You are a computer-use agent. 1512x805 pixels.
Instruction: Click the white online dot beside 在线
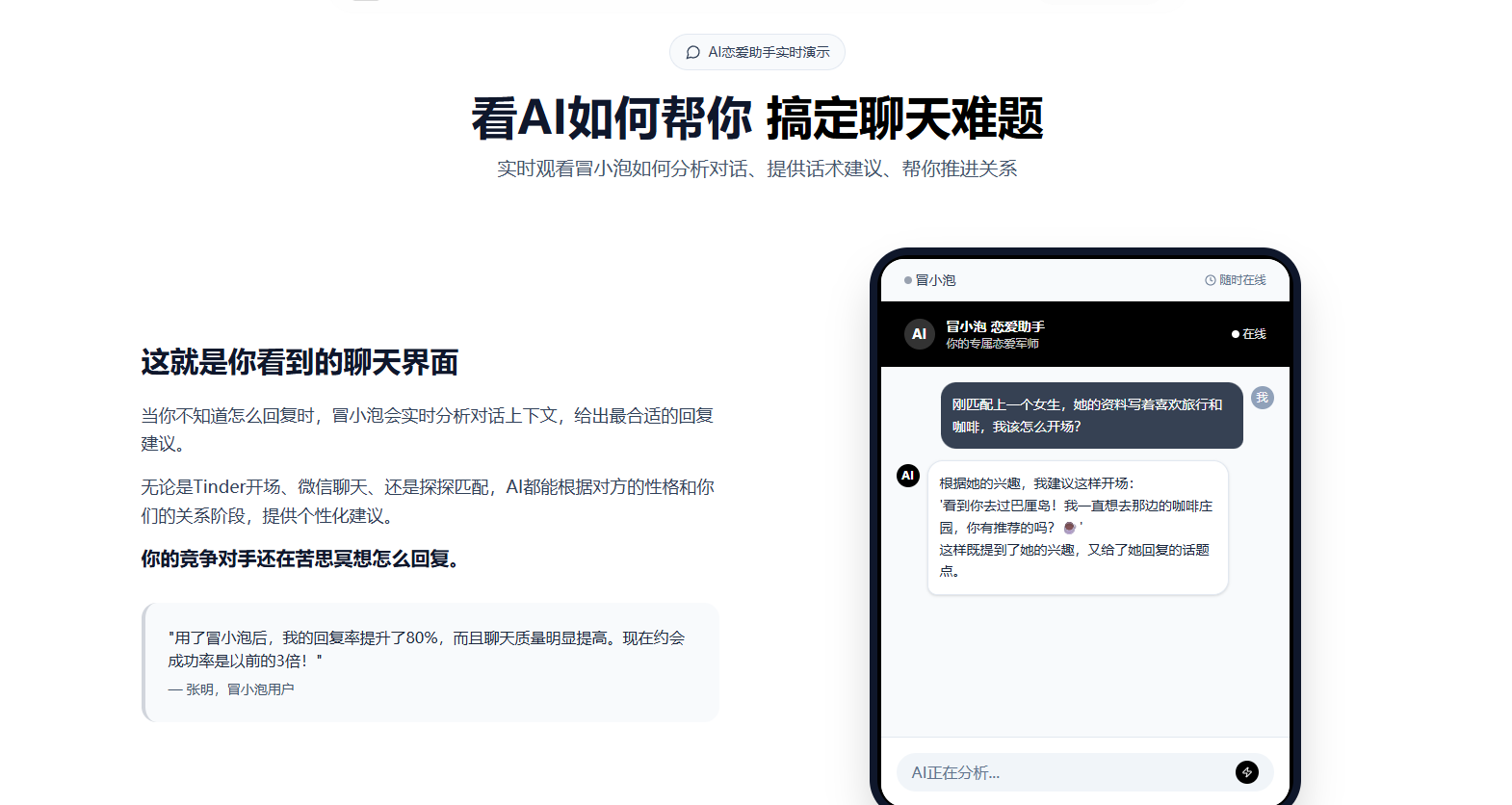click(x=1235, y=334)
